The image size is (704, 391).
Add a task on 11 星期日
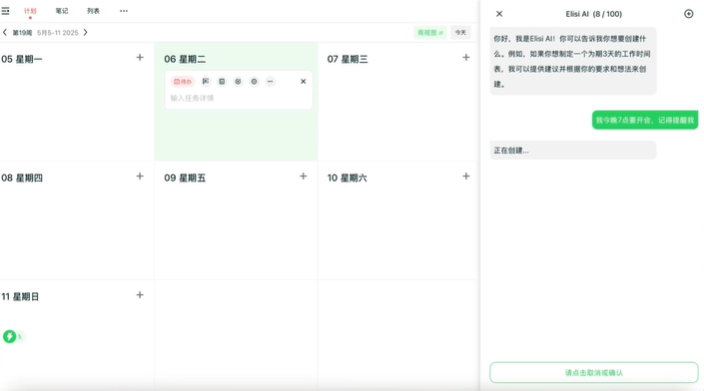(x=140, y=295)
